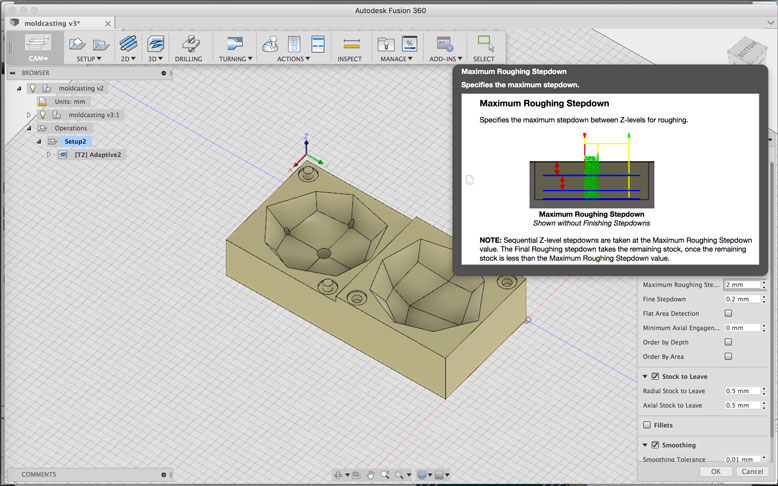Viewport: 778px width, 486px height.
Task: Activate the Select tool icon
Action: click(486, 43)
